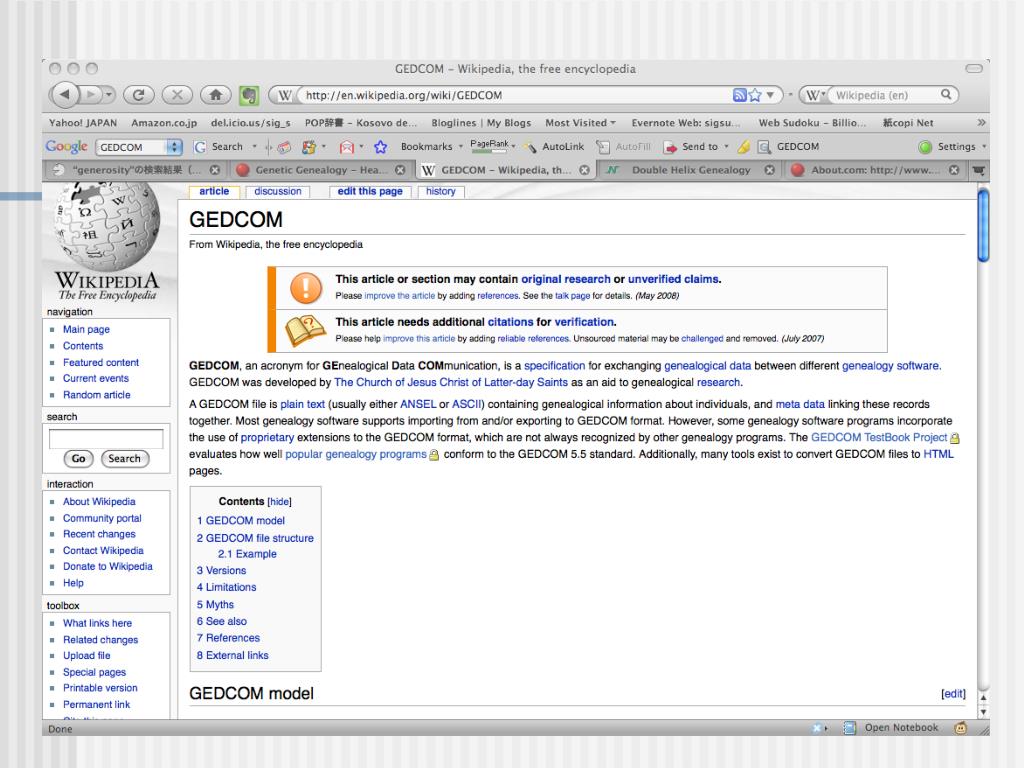Open the Yahoo! JAPAN bookmark
This screenshot has width=1024, height=768.
83,123
